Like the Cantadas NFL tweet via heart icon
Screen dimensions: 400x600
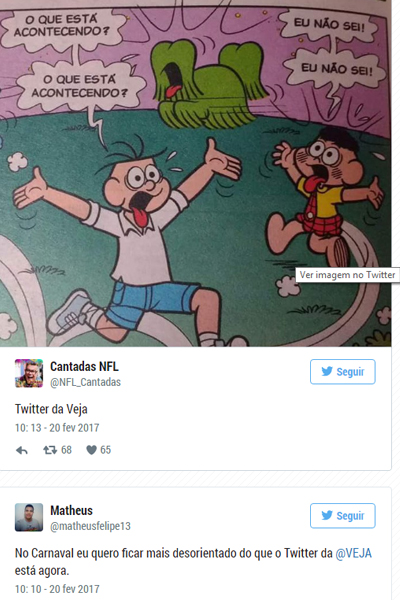(91, 450)
